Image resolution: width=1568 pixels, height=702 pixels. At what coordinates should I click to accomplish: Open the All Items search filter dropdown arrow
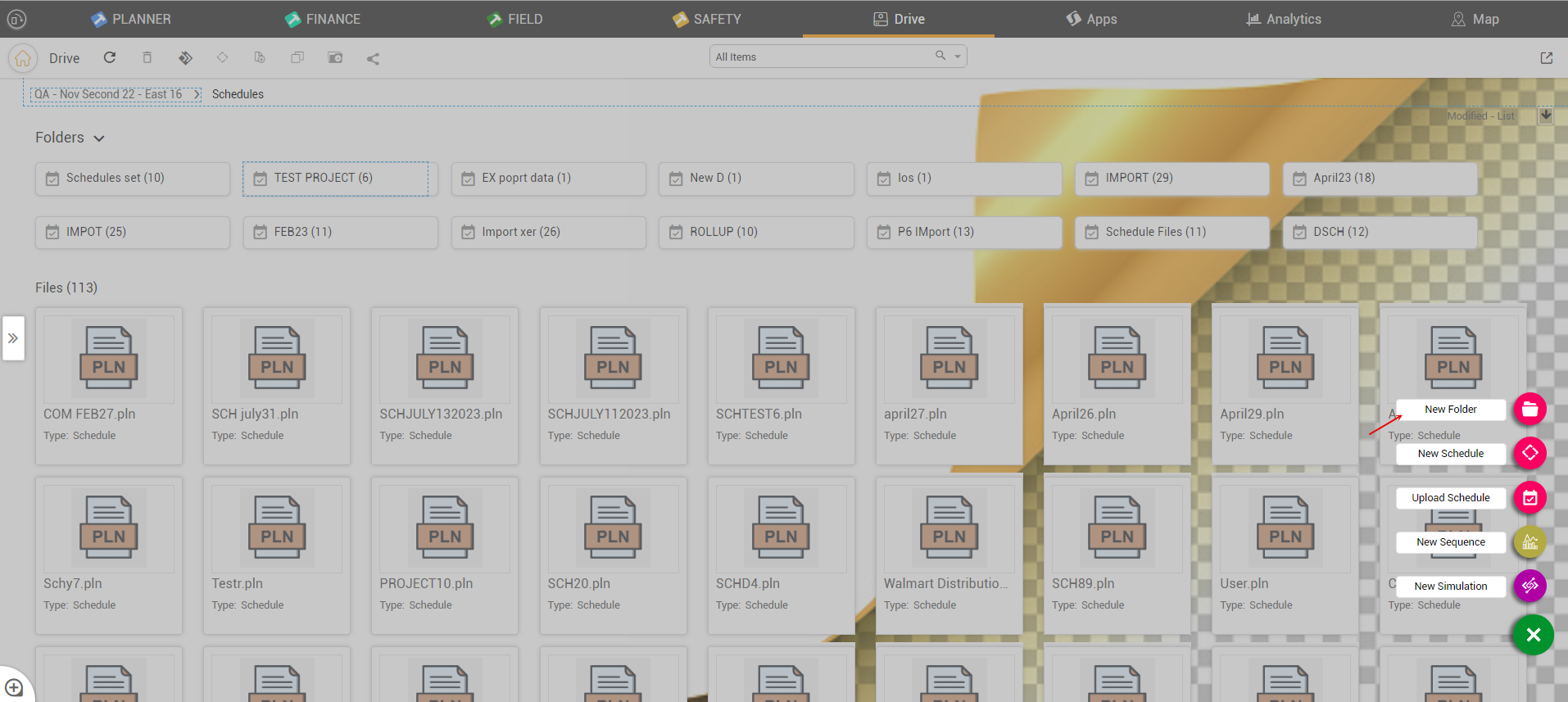pos(957,57)
